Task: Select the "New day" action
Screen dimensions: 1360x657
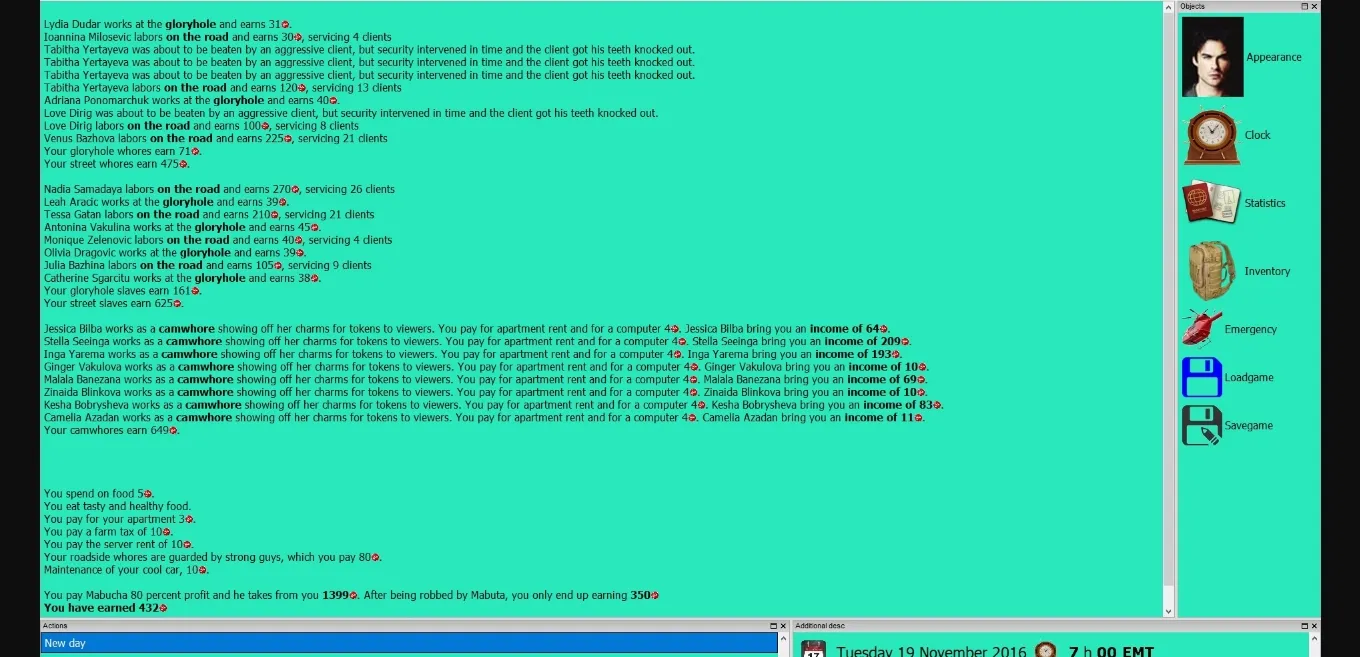Action: tap(408, 643)
